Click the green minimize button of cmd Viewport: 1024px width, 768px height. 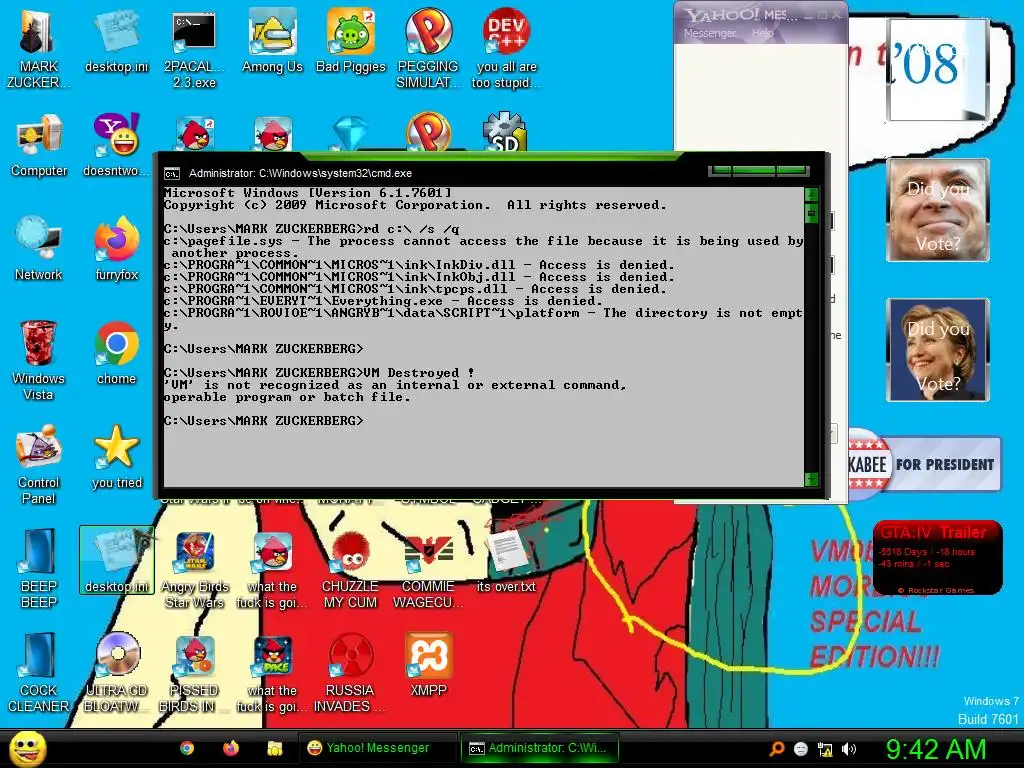click(x=721, y=171)
